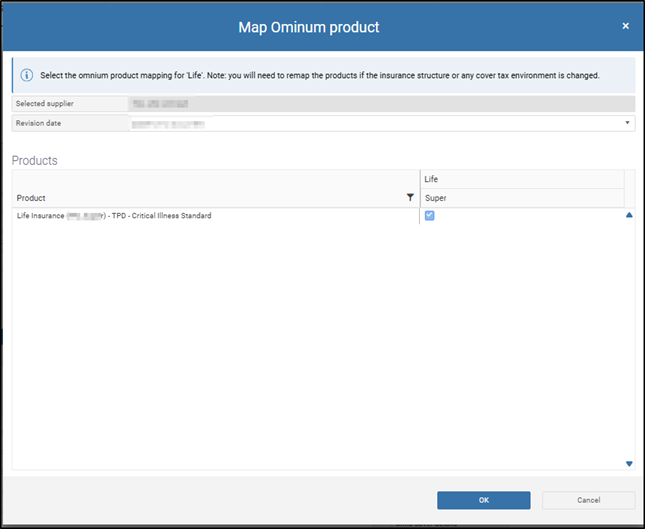Click the Selected supplier label

pos(45,103)
